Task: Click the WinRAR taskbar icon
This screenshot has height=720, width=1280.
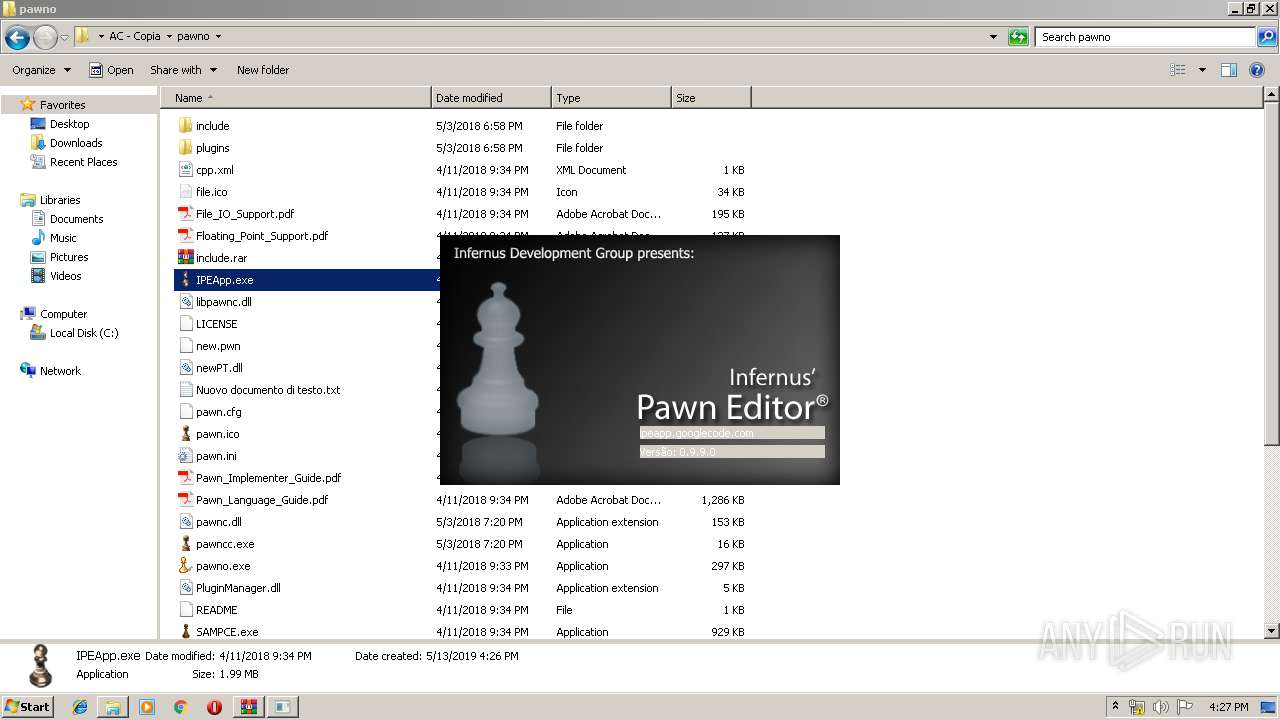Action: (248, 707)
